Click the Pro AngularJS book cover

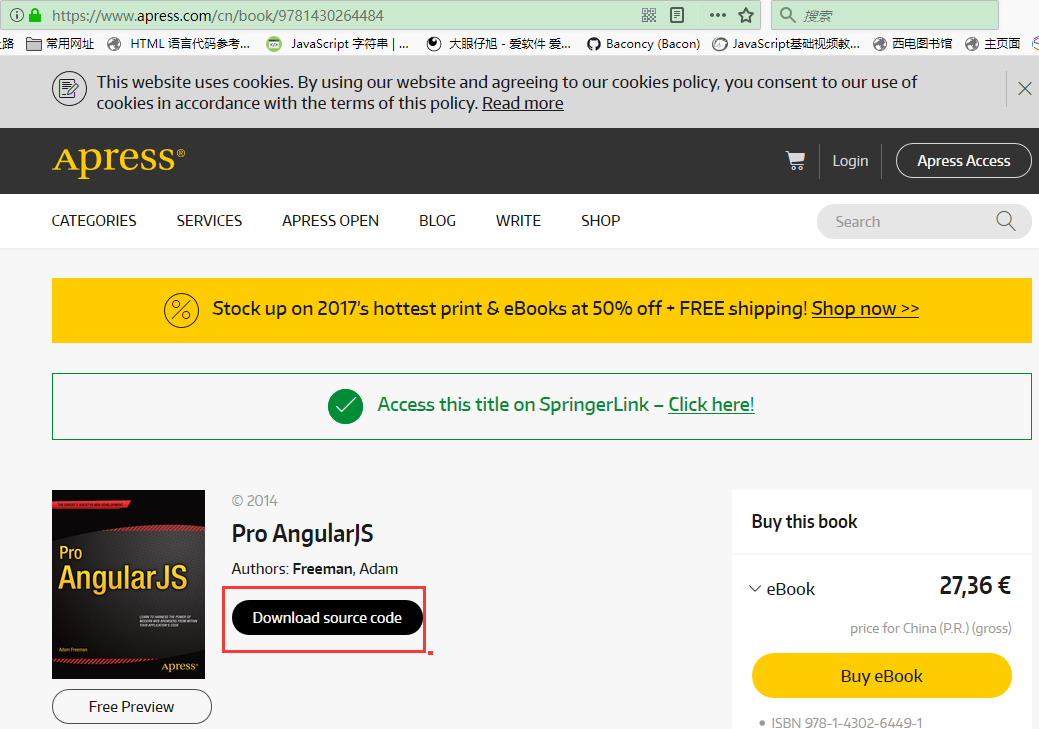click(129, 585)
